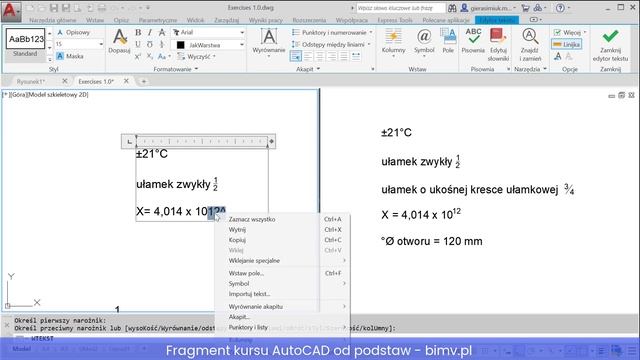Click the Edytuj słowniki dictionary icon
This screenshot has height=360, width=640.
point(498,44)
